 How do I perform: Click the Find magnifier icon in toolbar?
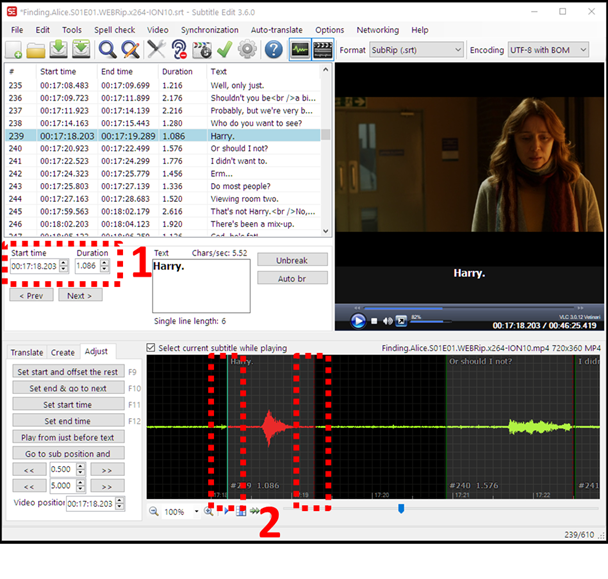108,50
